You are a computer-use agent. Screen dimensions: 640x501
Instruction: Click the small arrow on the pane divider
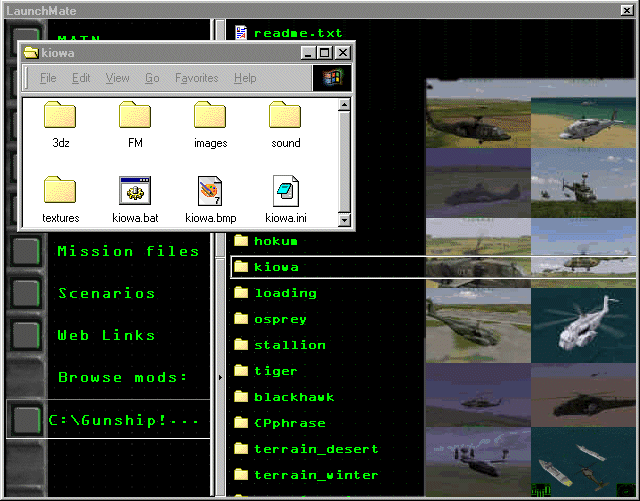point(220,377)
